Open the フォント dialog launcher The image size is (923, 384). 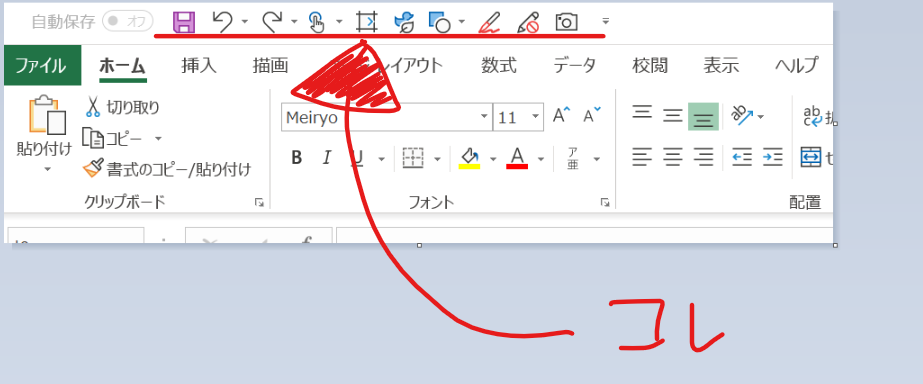[605, 203]
